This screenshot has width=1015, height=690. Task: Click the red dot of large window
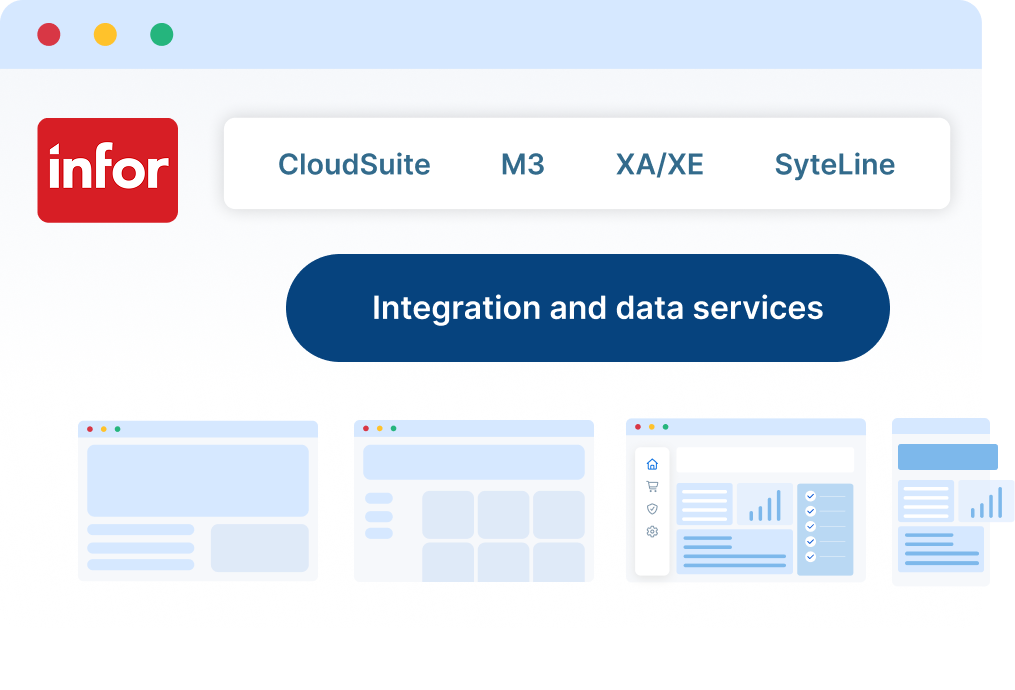[49, 34]
